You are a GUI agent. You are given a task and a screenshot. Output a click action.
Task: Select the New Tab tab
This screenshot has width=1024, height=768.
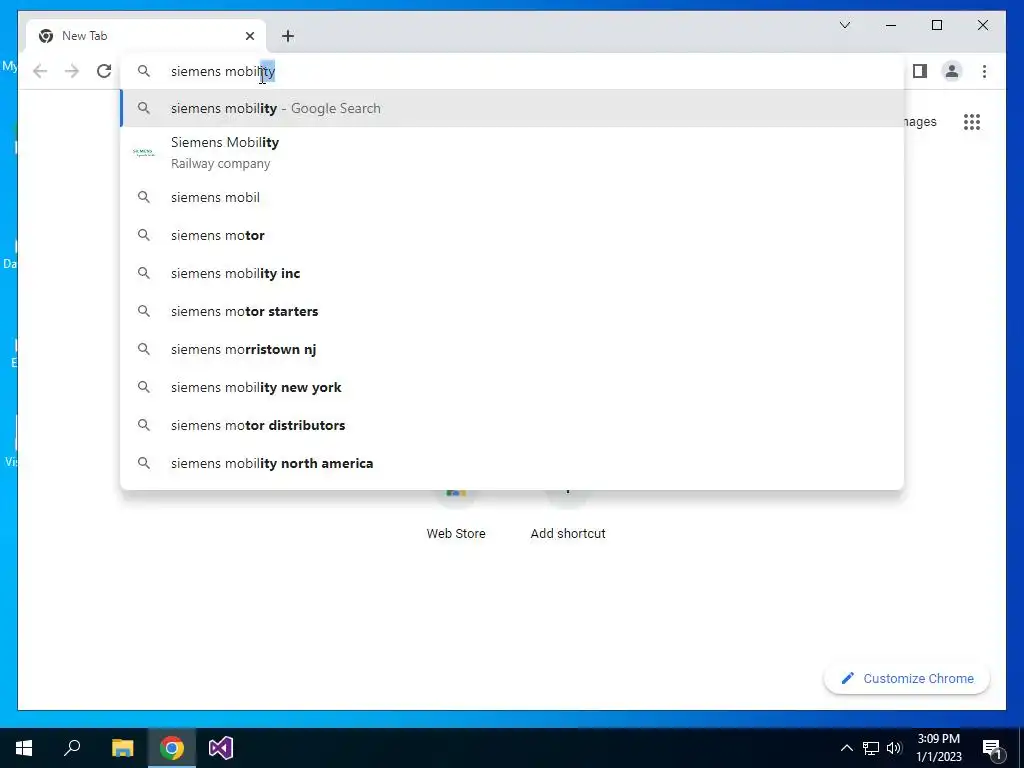pyautogui.click(x=146, y=36)
